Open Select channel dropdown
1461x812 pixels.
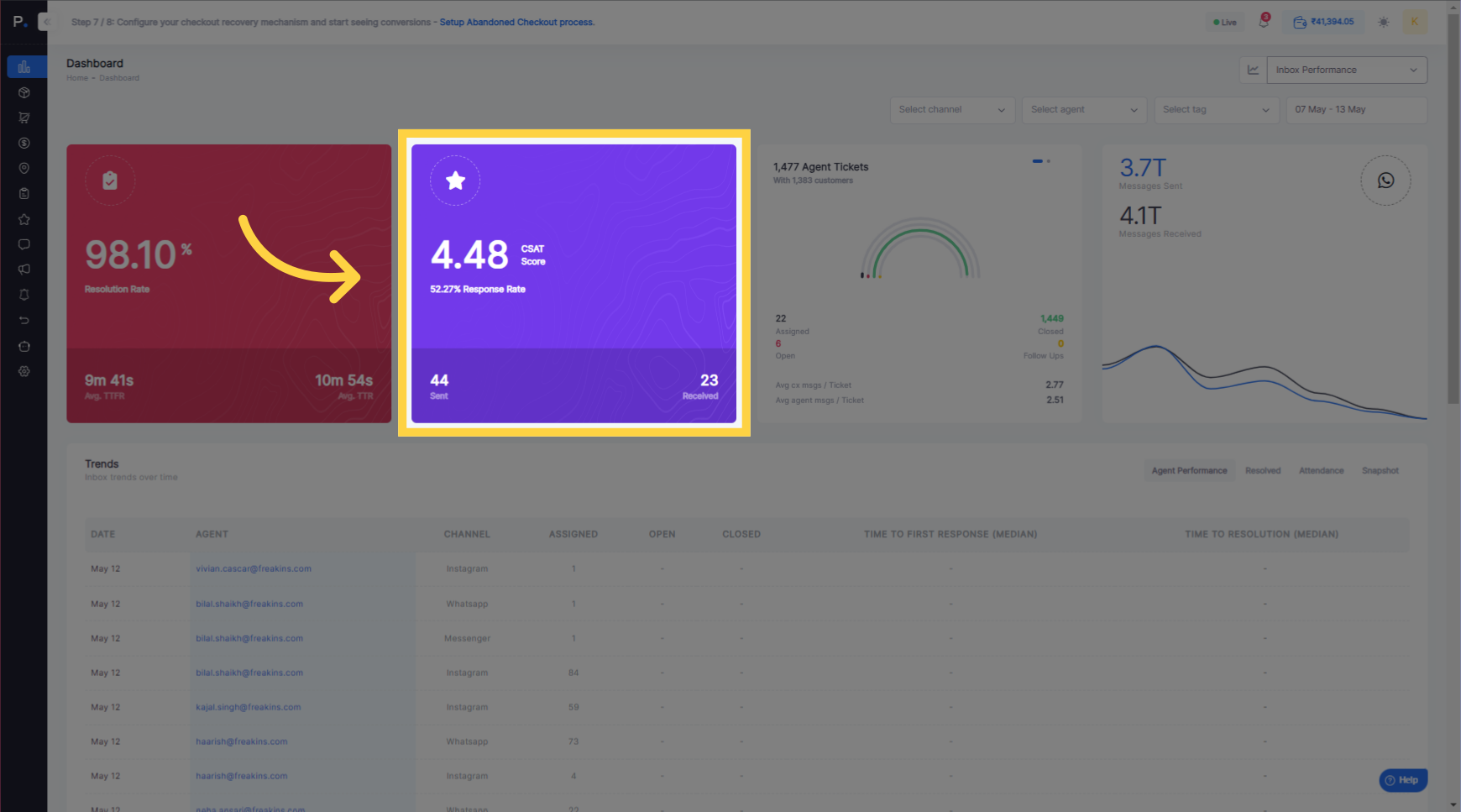click(951, 110)
